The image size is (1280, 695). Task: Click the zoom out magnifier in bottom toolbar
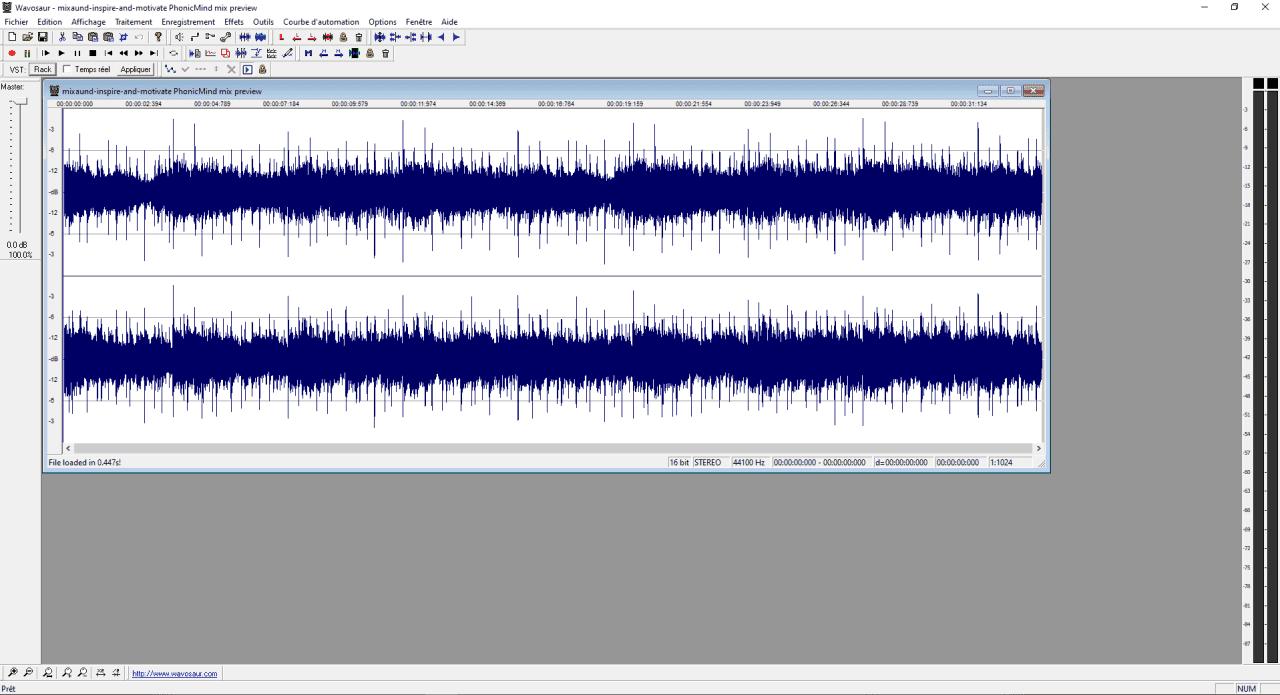coord(27,673)
